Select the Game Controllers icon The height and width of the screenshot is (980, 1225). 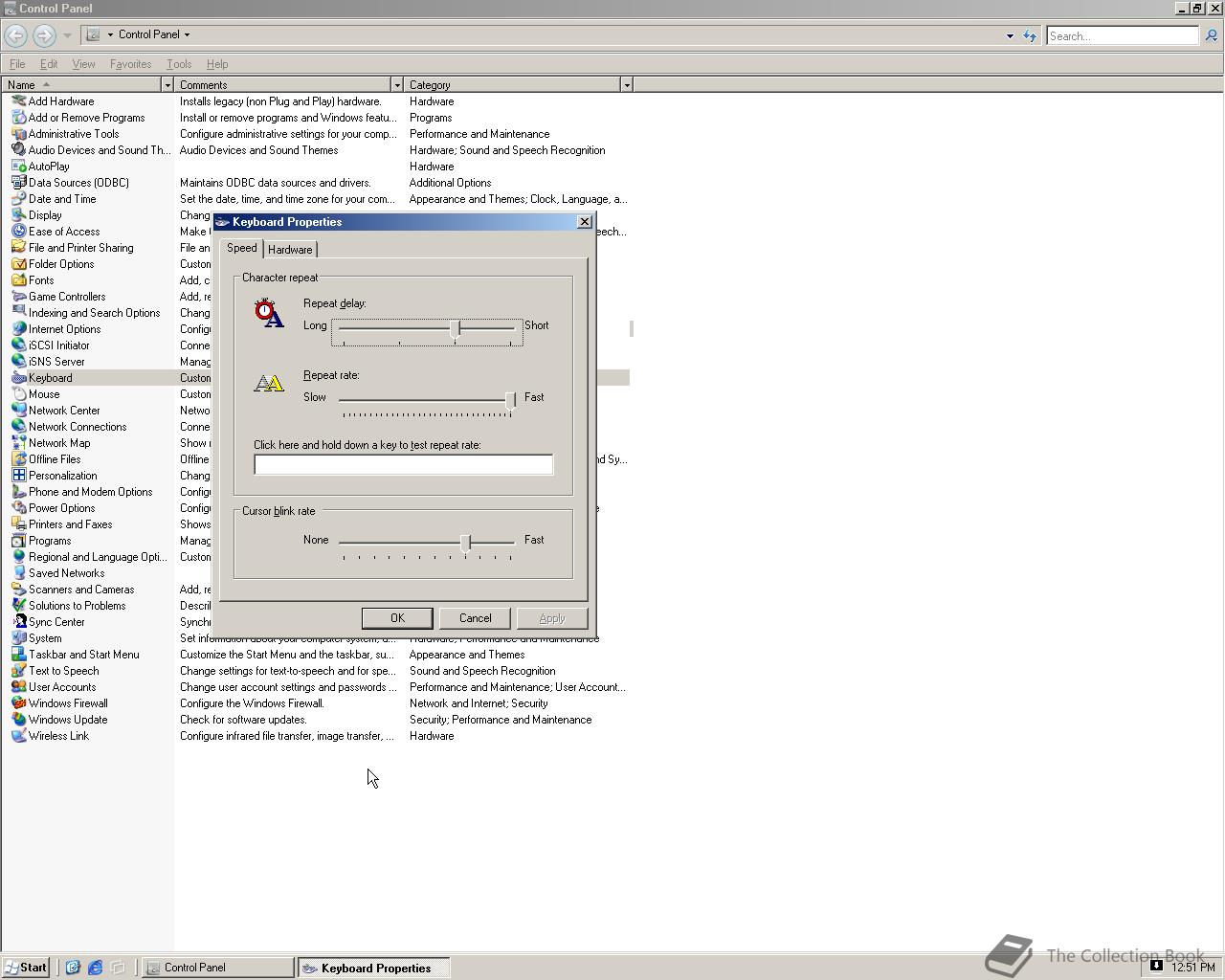(18, 297)
